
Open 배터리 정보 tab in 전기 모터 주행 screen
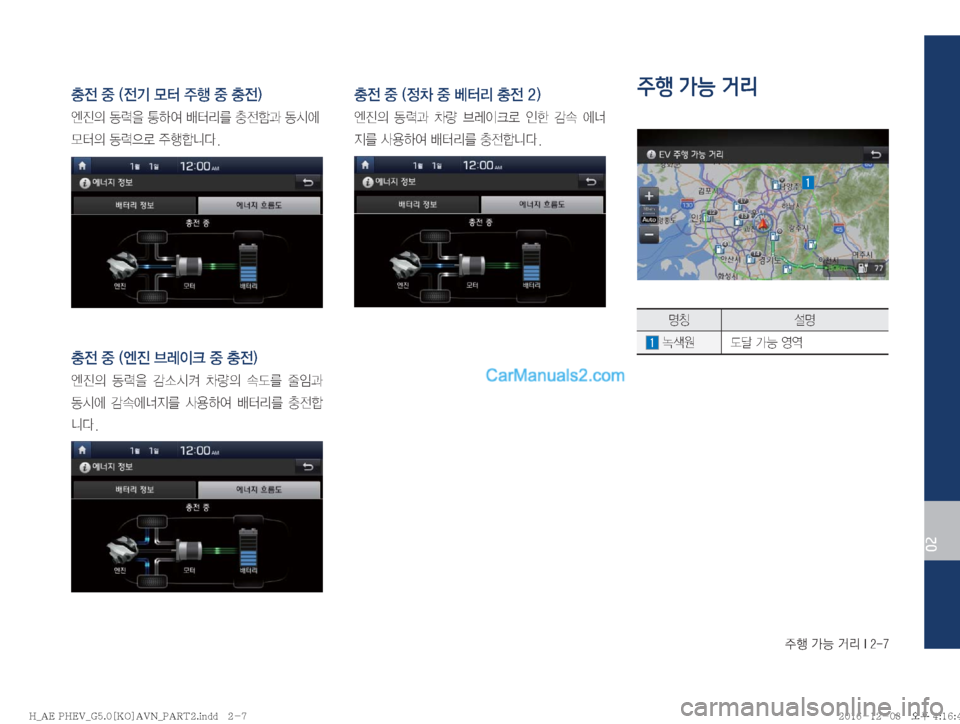135,205
